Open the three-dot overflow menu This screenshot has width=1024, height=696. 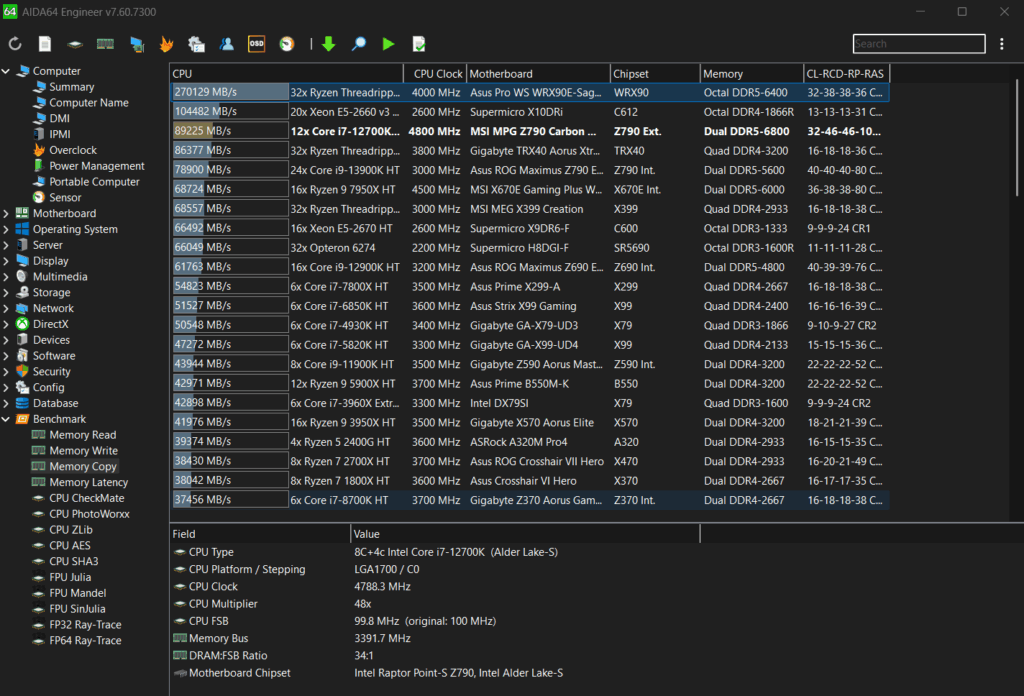coord(1002,44)
